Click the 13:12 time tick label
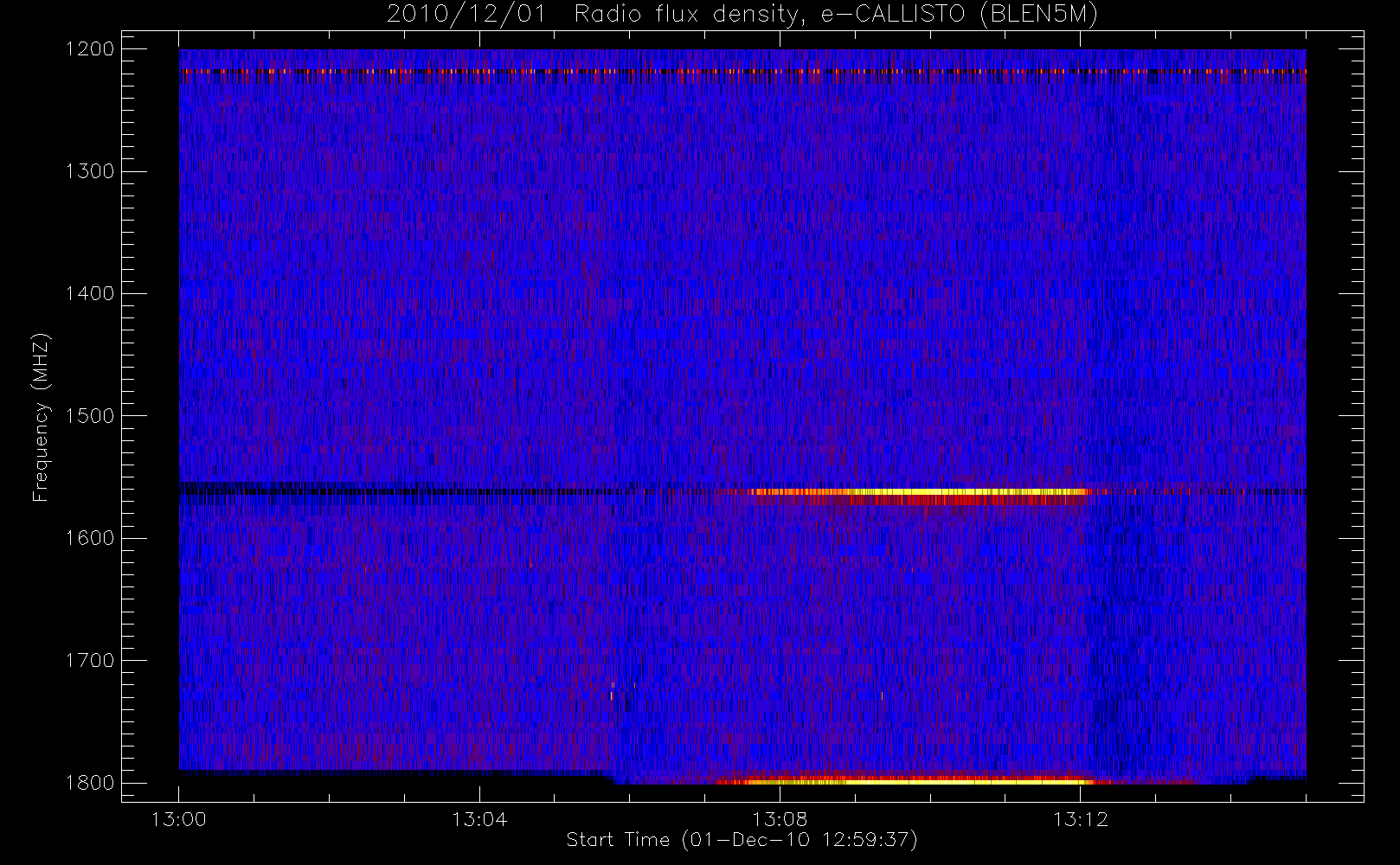The height and width of the screenshot is (865, 1400). click(x=1080, y=818)
